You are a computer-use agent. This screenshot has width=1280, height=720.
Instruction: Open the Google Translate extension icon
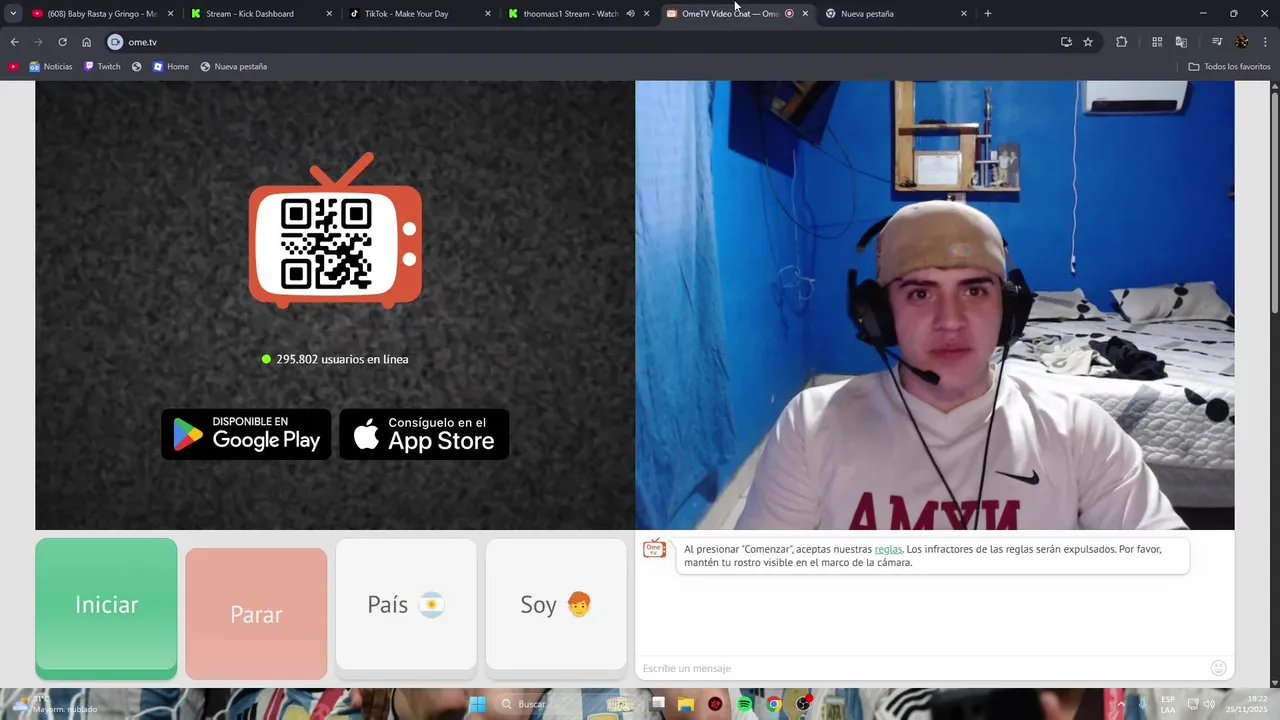tap(1181, 42)
